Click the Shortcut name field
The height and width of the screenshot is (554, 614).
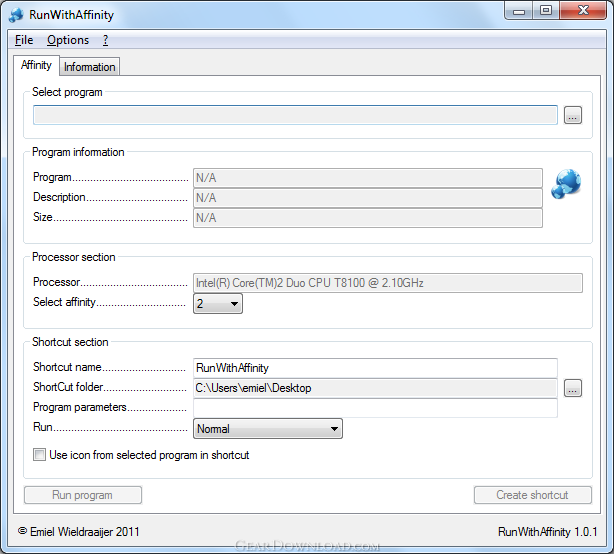pyautogui.click(x=375, y=368)
